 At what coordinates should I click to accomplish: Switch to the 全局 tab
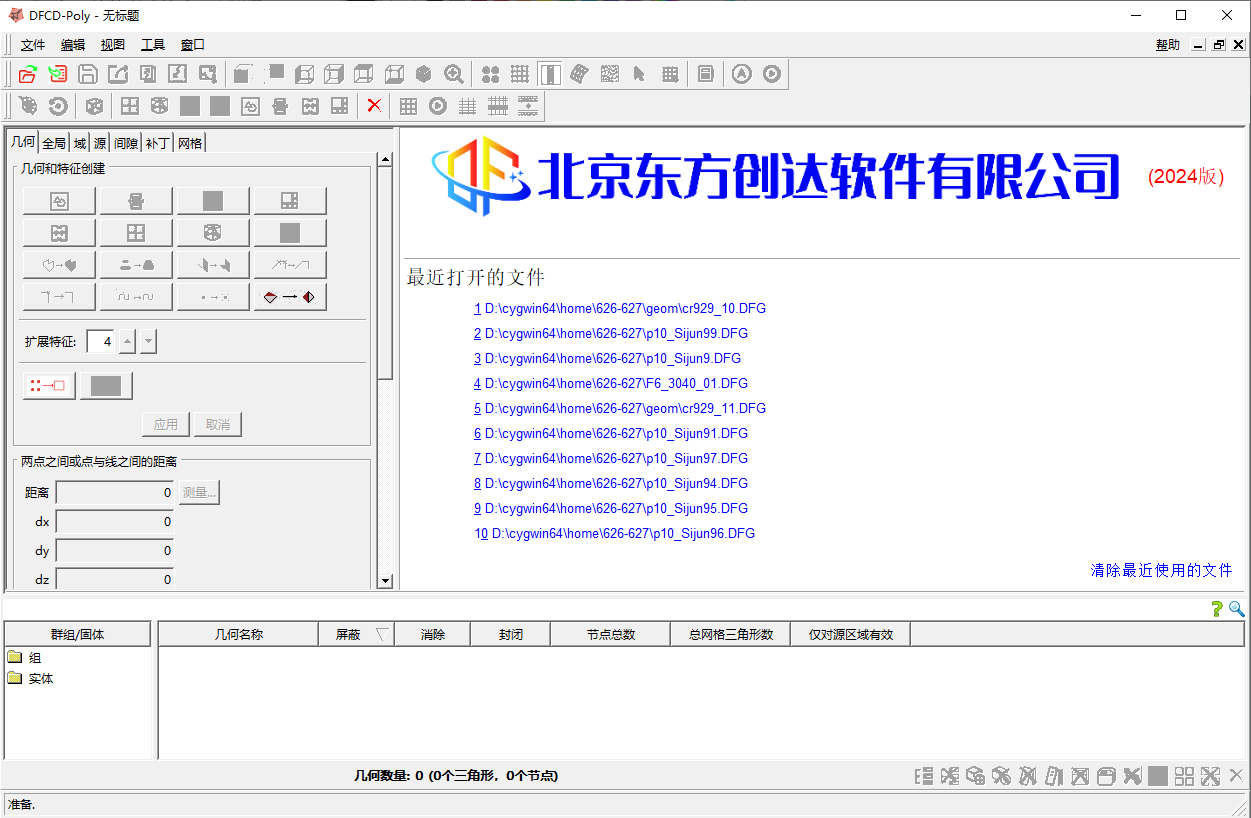click(54, 143)
